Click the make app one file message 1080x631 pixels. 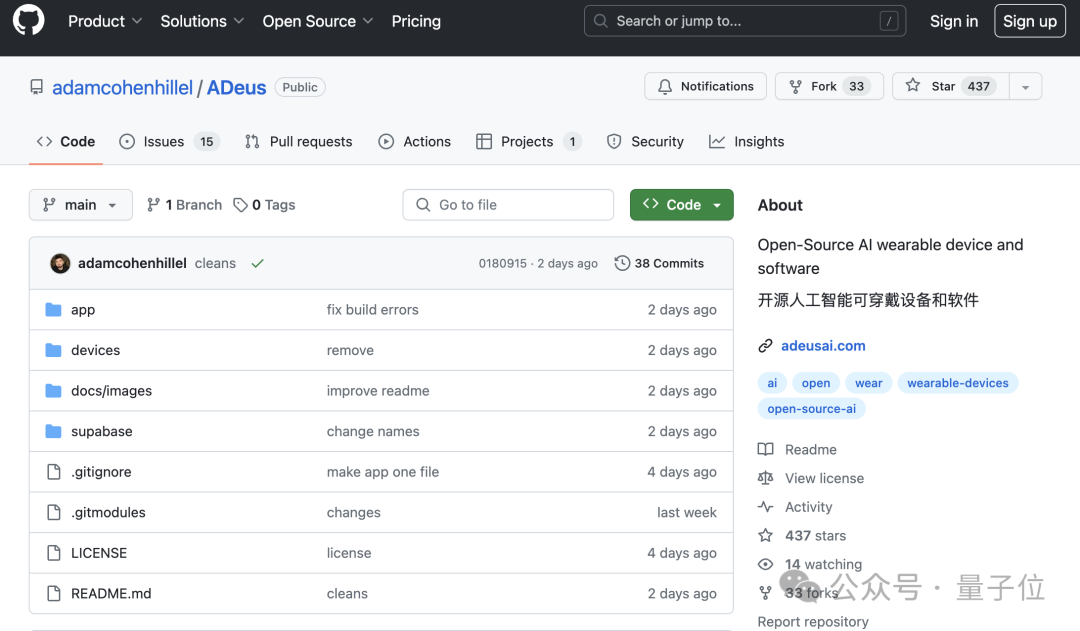click(383, 472)
